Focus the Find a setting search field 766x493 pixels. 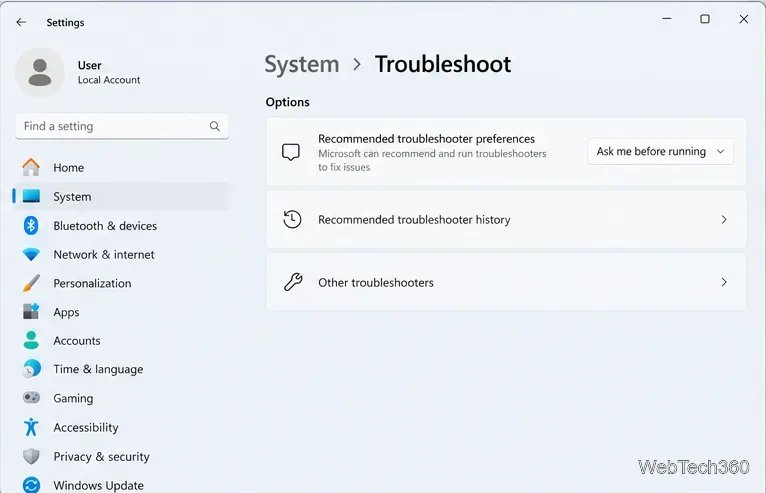122,126
